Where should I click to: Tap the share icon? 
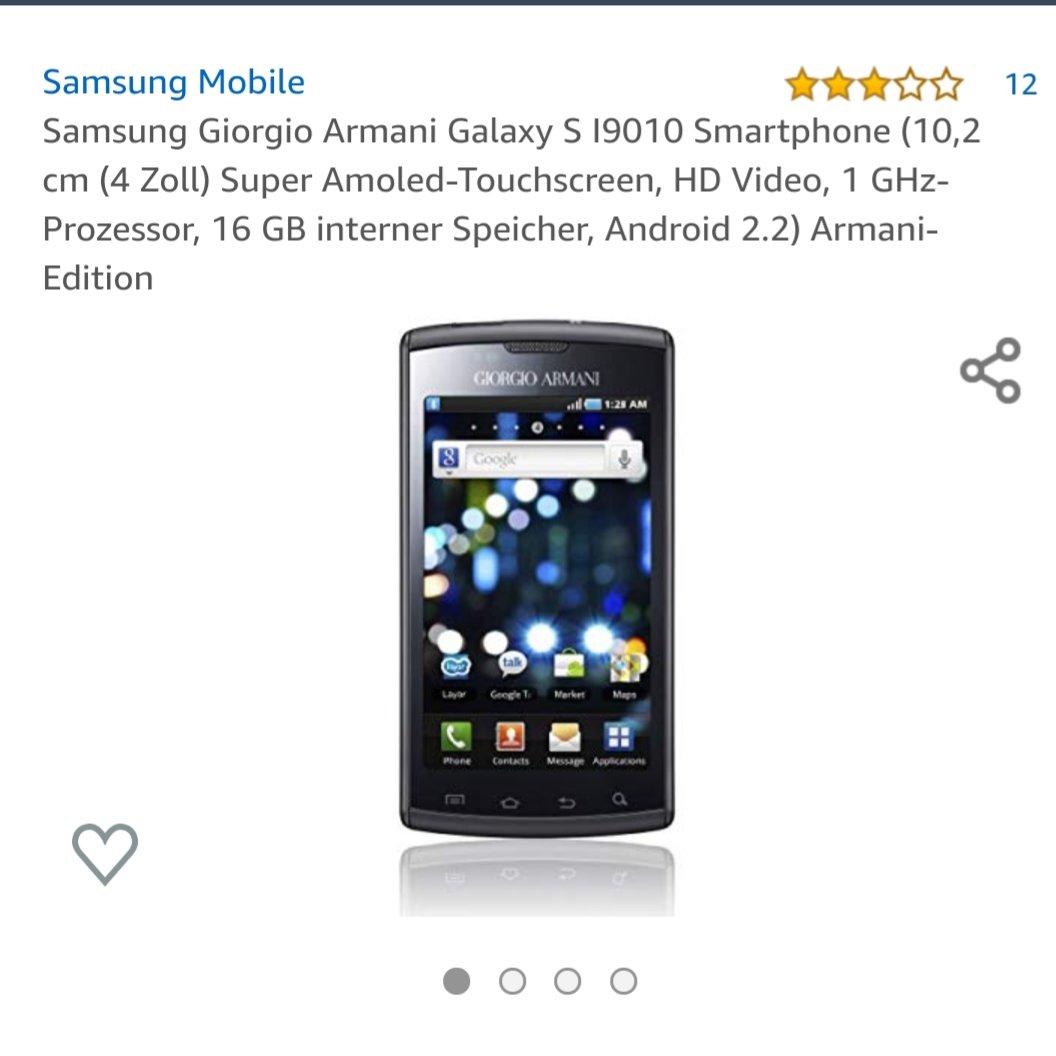(x=991, y=370)
